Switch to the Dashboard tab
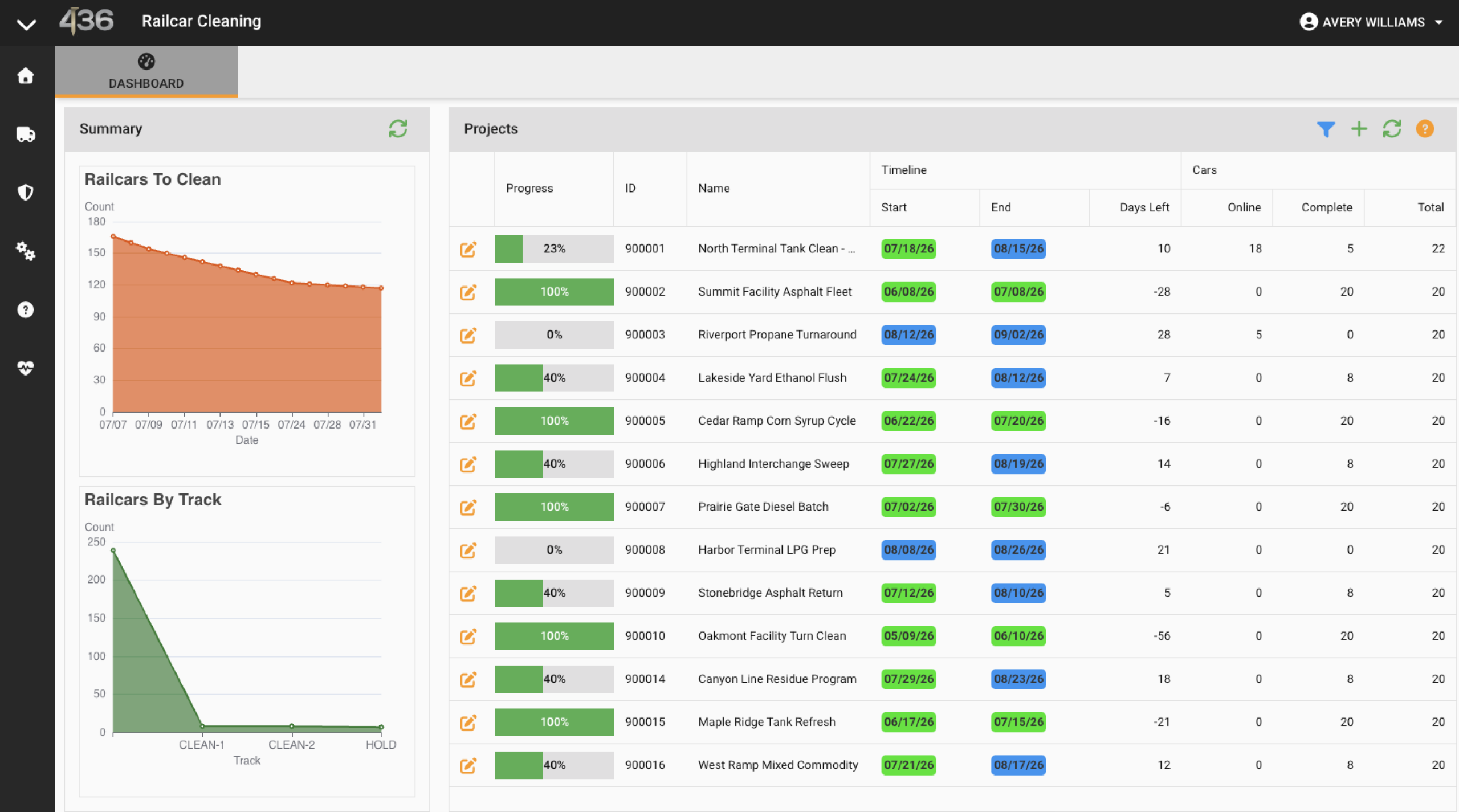Viewport: 1459px width, 812px height. point(146,72)
